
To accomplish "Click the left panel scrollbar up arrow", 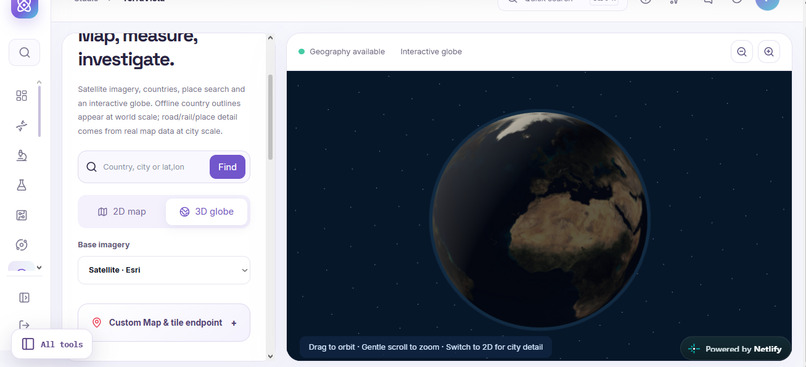I will [x=270, y=38].
